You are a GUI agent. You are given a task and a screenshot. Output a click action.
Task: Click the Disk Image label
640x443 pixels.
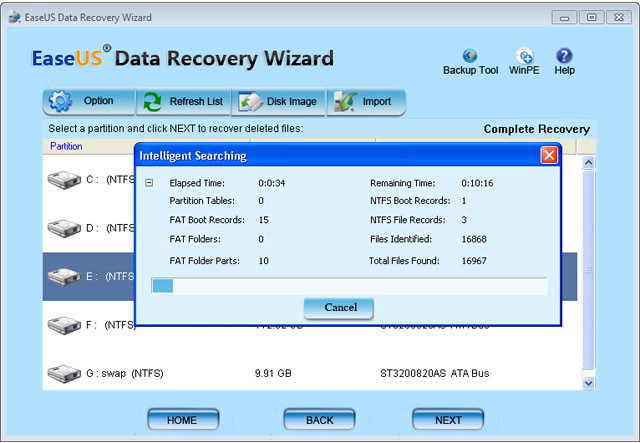(x=291, y=101)
